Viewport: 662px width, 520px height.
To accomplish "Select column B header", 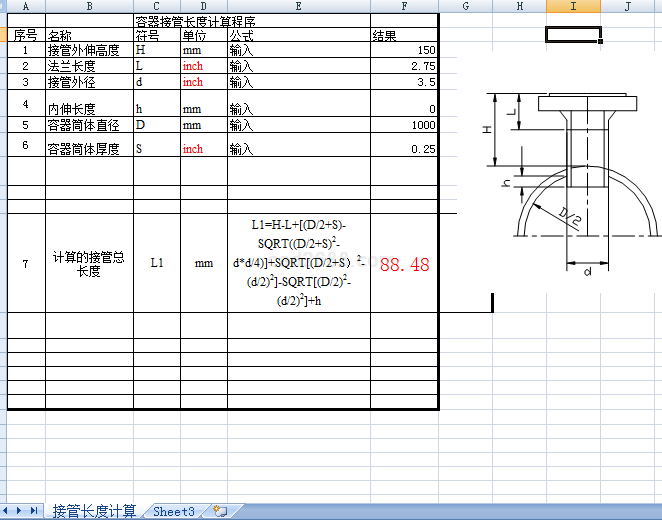I will click(89, 7).
